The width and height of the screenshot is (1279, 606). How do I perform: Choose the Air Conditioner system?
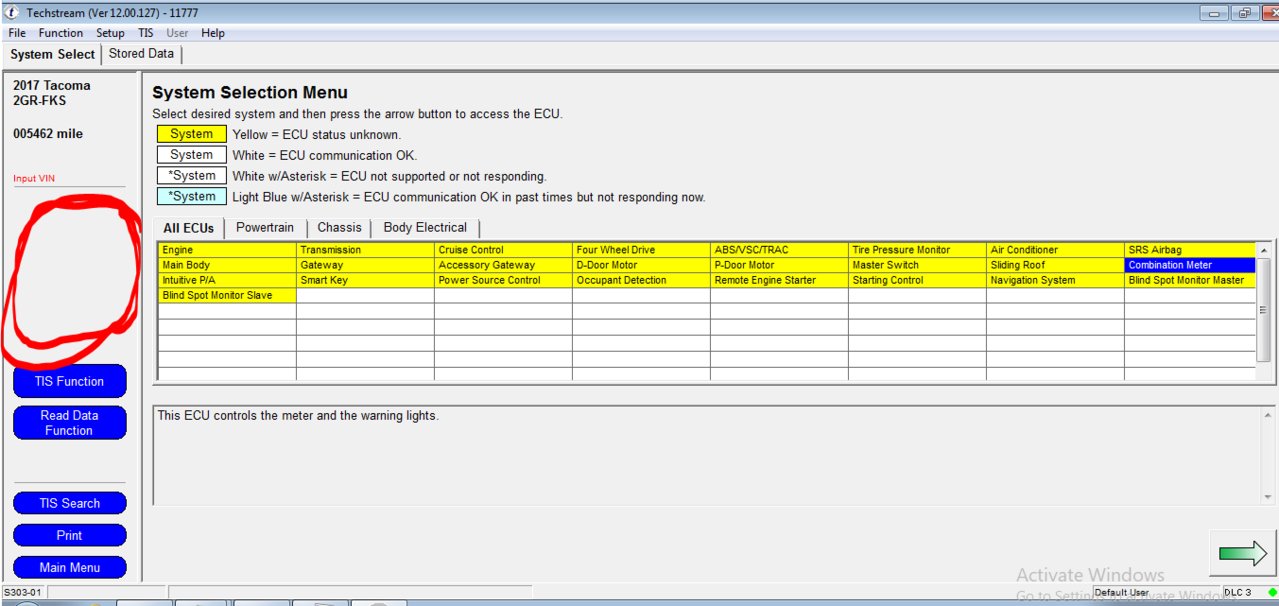[1056, 250]
